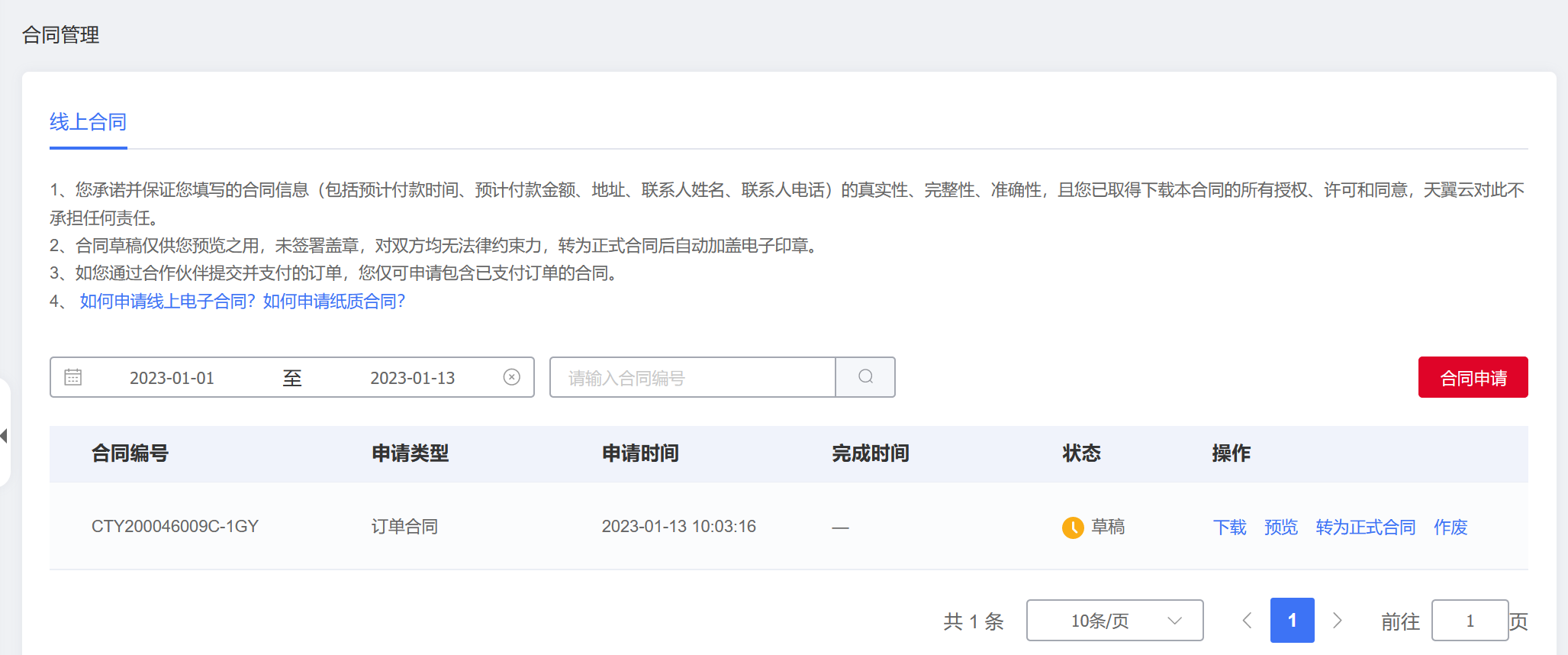Click the calendar icon in date range picker

coord(73,377)
